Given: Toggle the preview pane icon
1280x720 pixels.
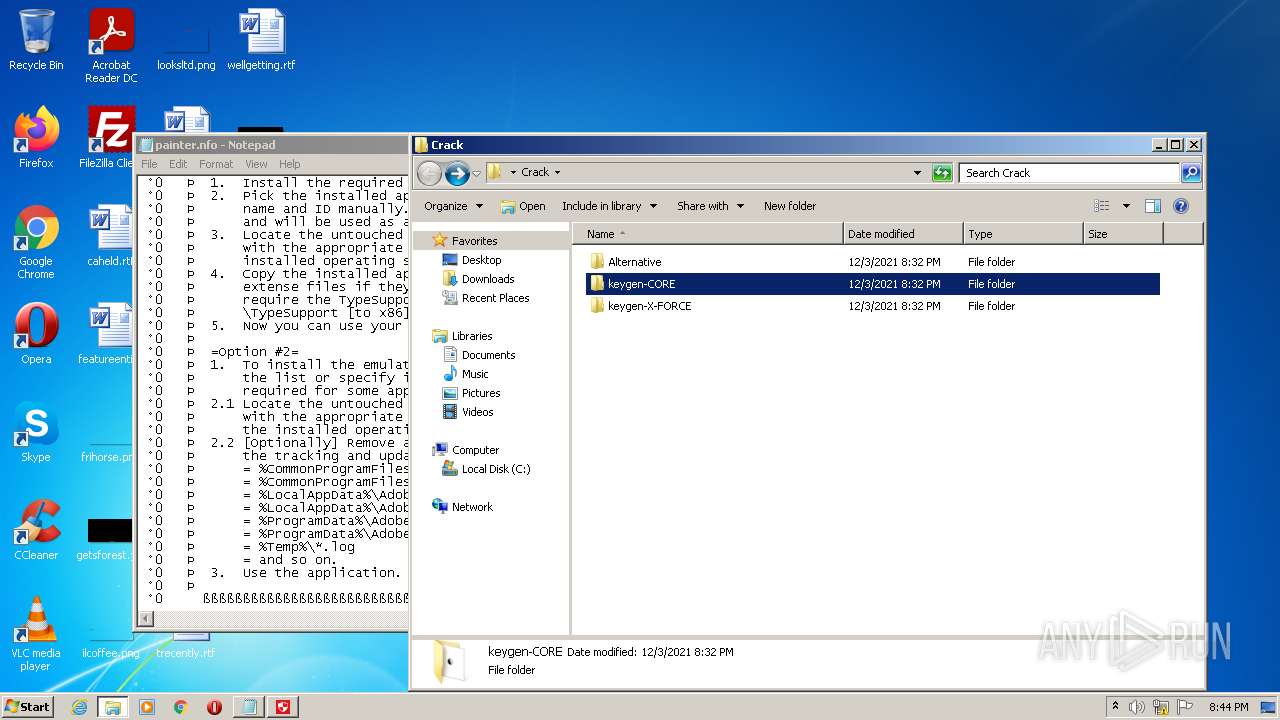Looking at the screenshot, I should (1153, 206).
